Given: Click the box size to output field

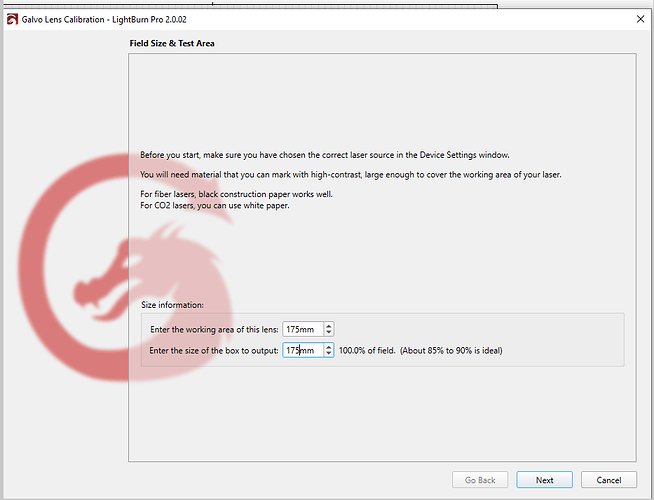Looking at the screenshot, I should pos(302,351).
